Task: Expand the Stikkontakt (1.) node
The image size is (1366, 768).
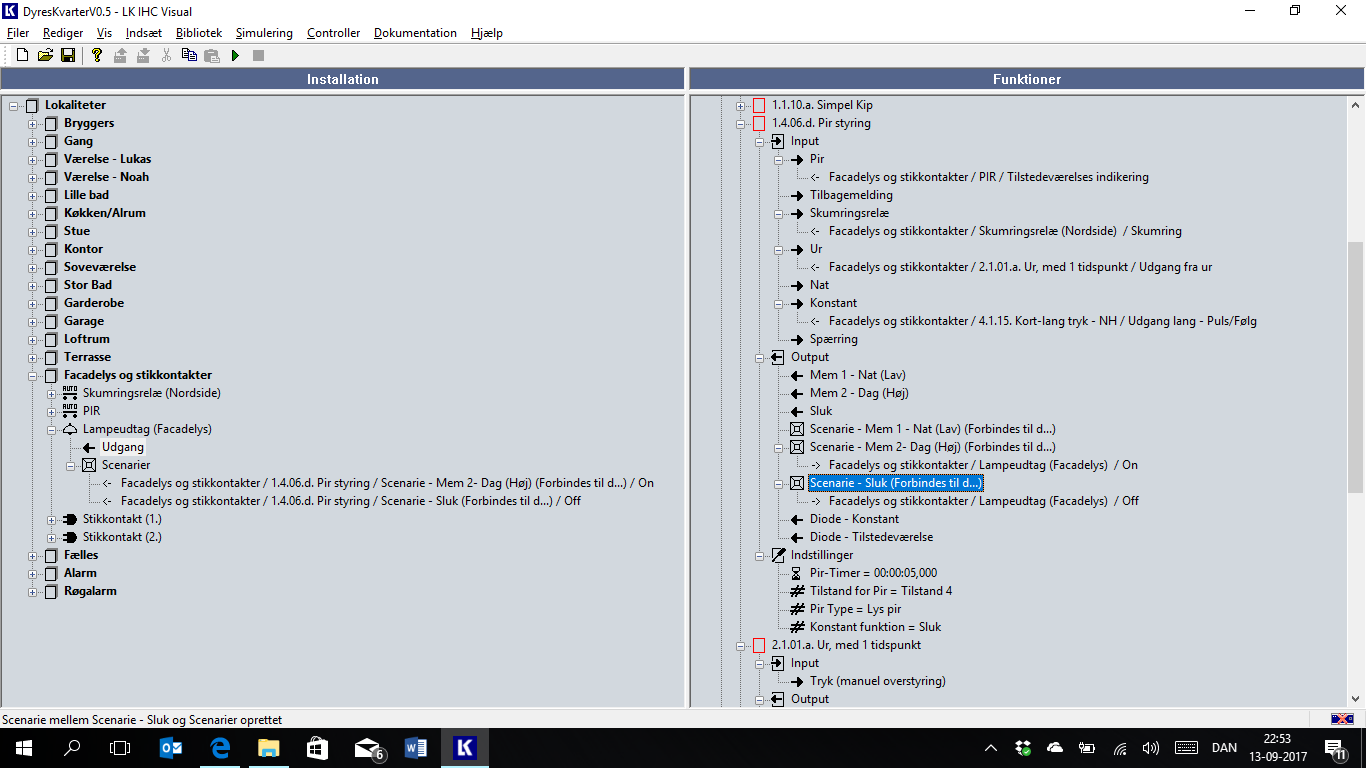Action: coord(51,519)
